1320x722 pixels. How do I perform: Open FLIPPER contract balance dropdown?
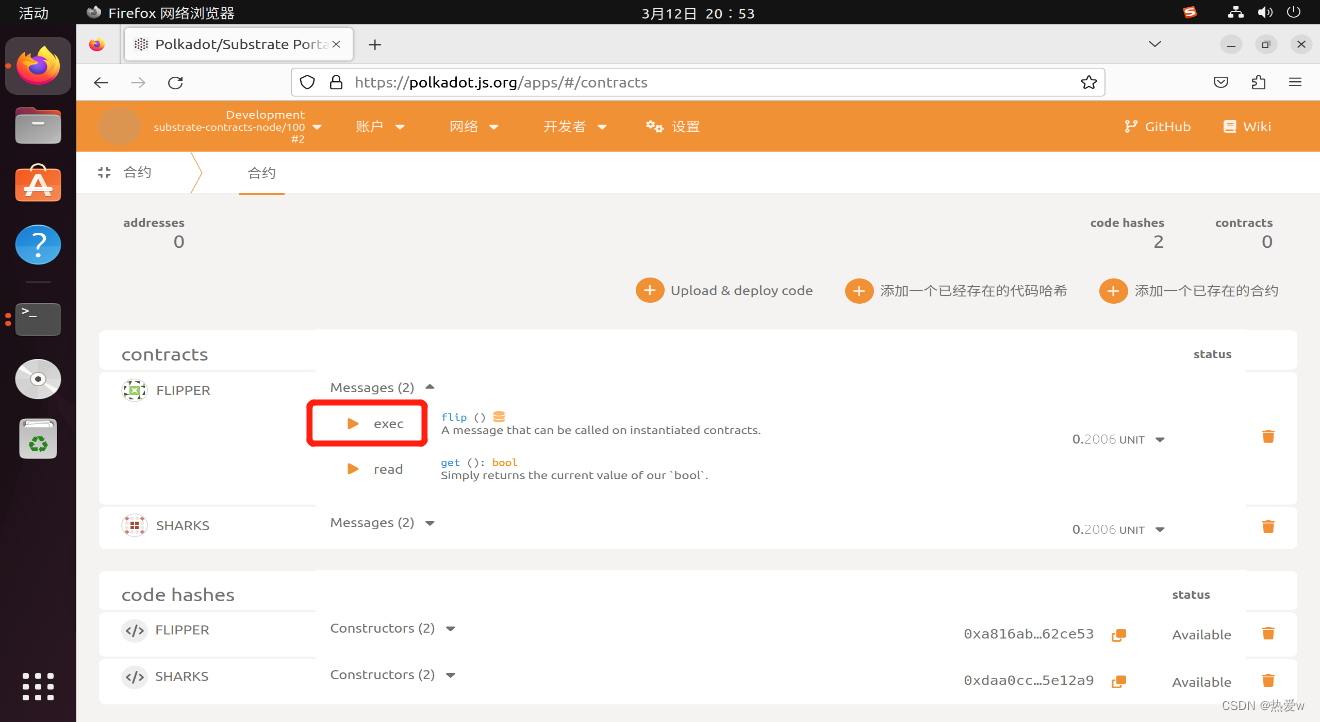(x=1160, y=440)
